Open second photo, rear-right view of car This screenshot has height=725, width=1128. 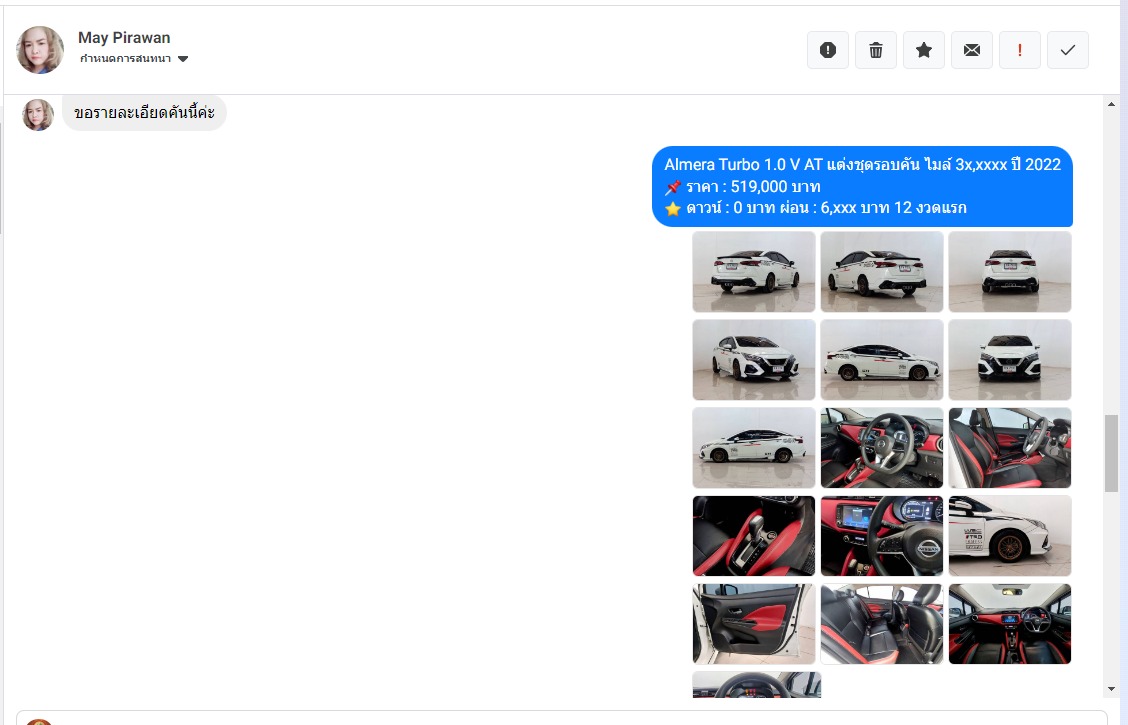[882, 272]
